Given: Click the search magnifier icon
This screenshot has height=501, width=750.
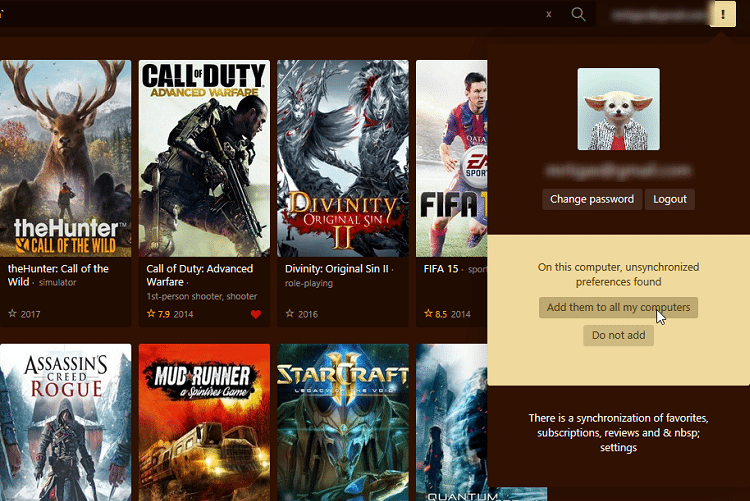Looking at the screenshot, I should point(578,14).
